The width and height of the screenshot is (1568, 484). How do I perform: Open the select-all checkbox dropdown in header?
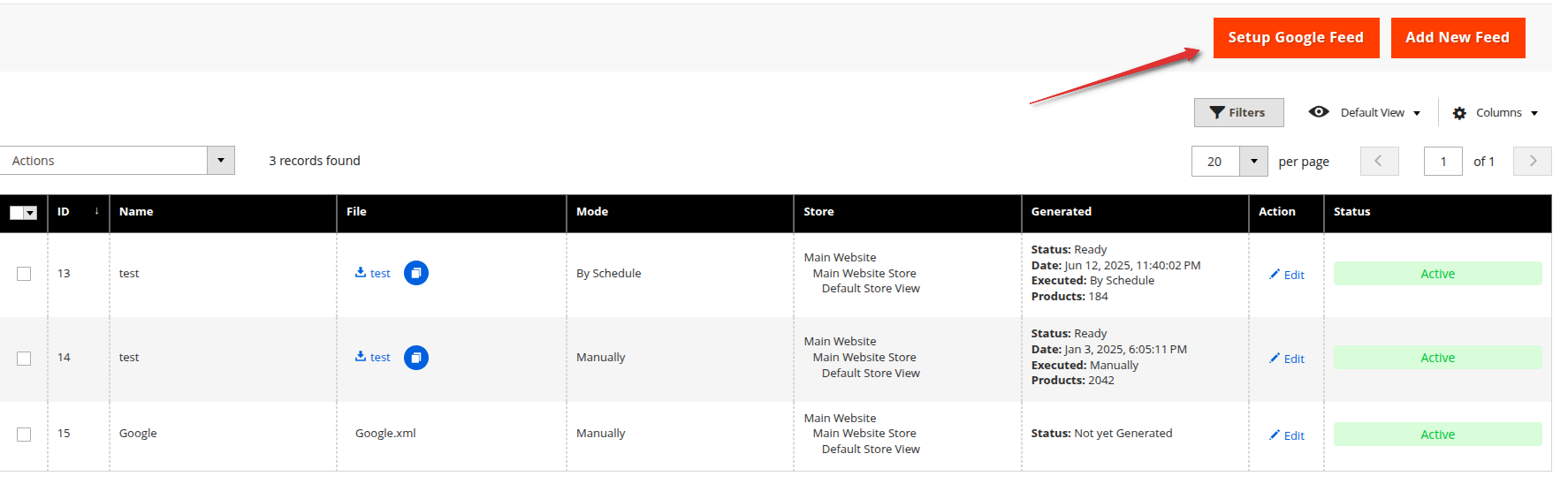[x=30, y=213]
